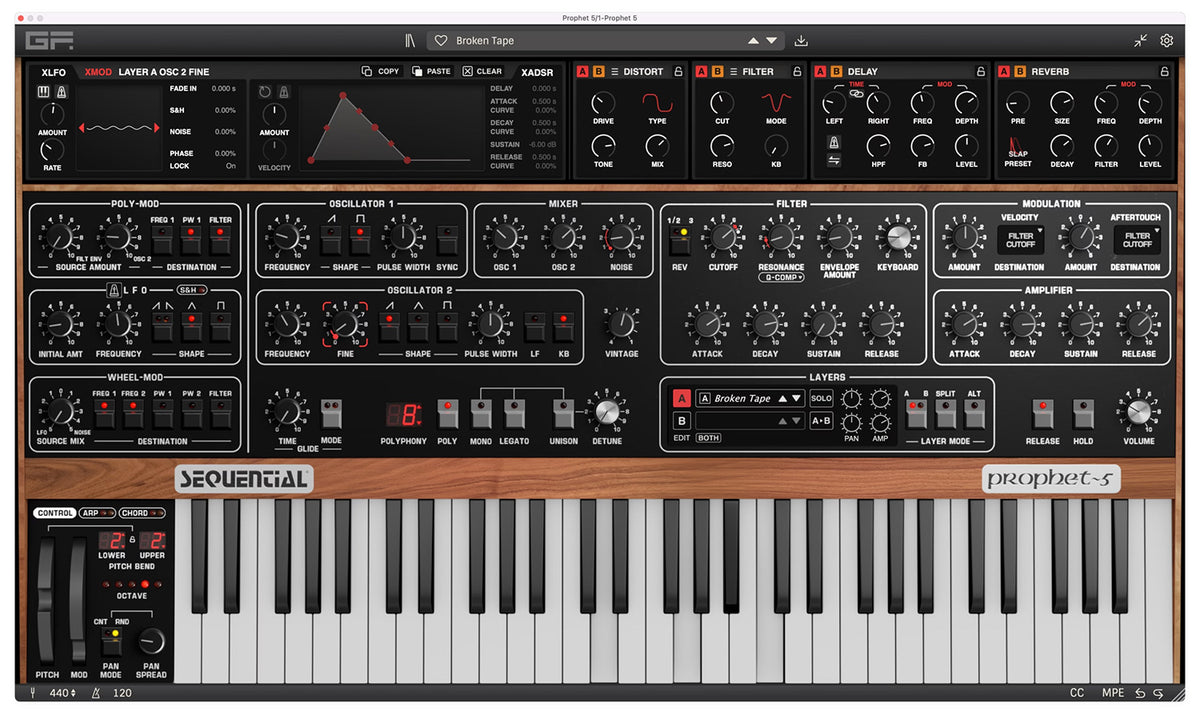The image size is (1200, 719).
Task: Click the save preset download icon
Action: click(x=801, y=41)
